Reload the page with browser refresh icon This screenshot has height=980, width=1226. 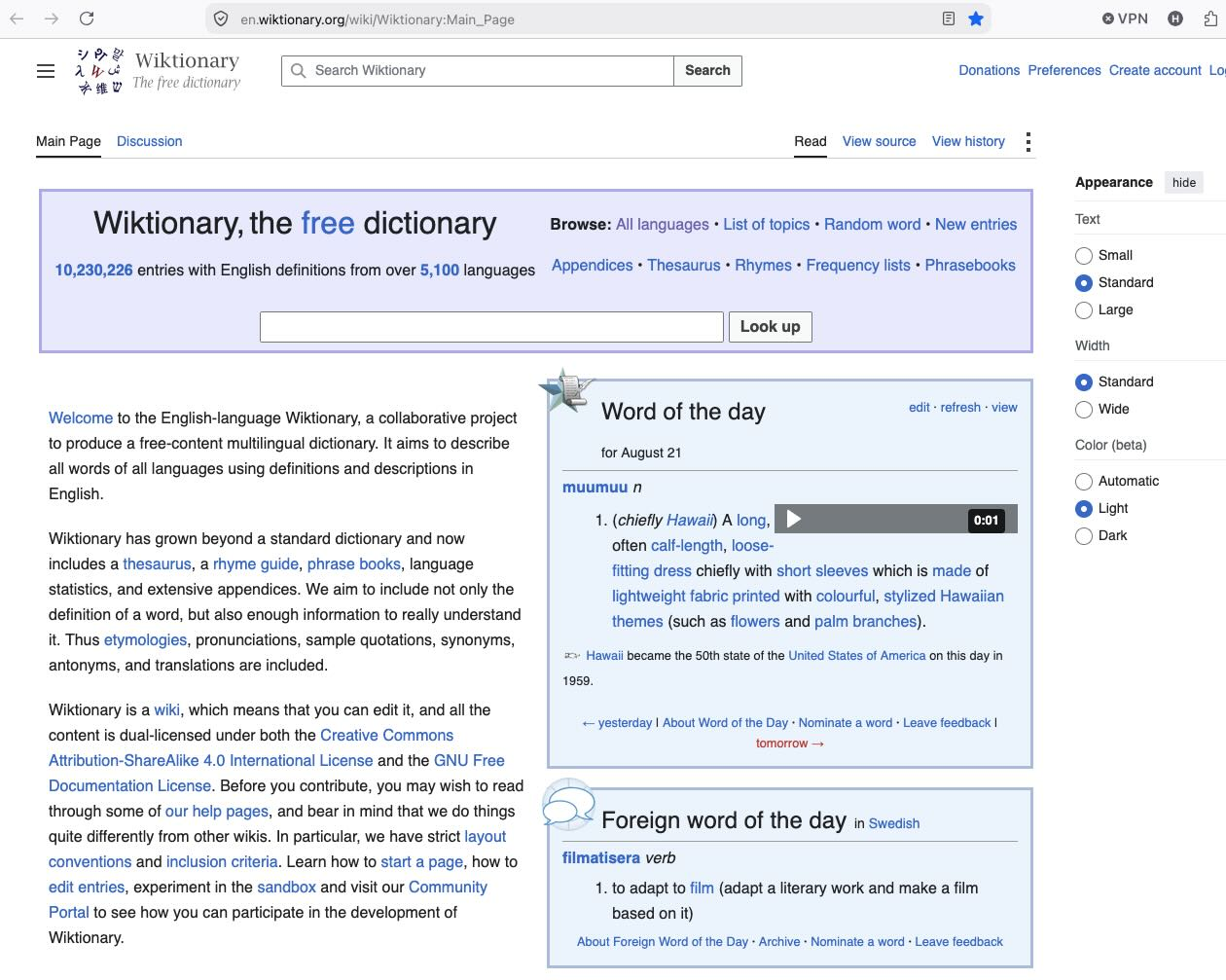pos(87,18)
